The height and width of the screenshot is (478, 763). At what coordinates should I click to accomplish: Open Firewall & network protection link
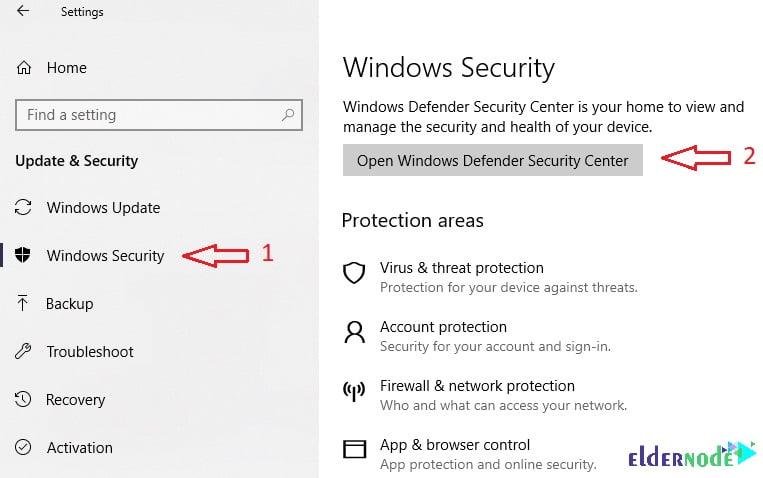pyautogui.click(x=477, y=386)
